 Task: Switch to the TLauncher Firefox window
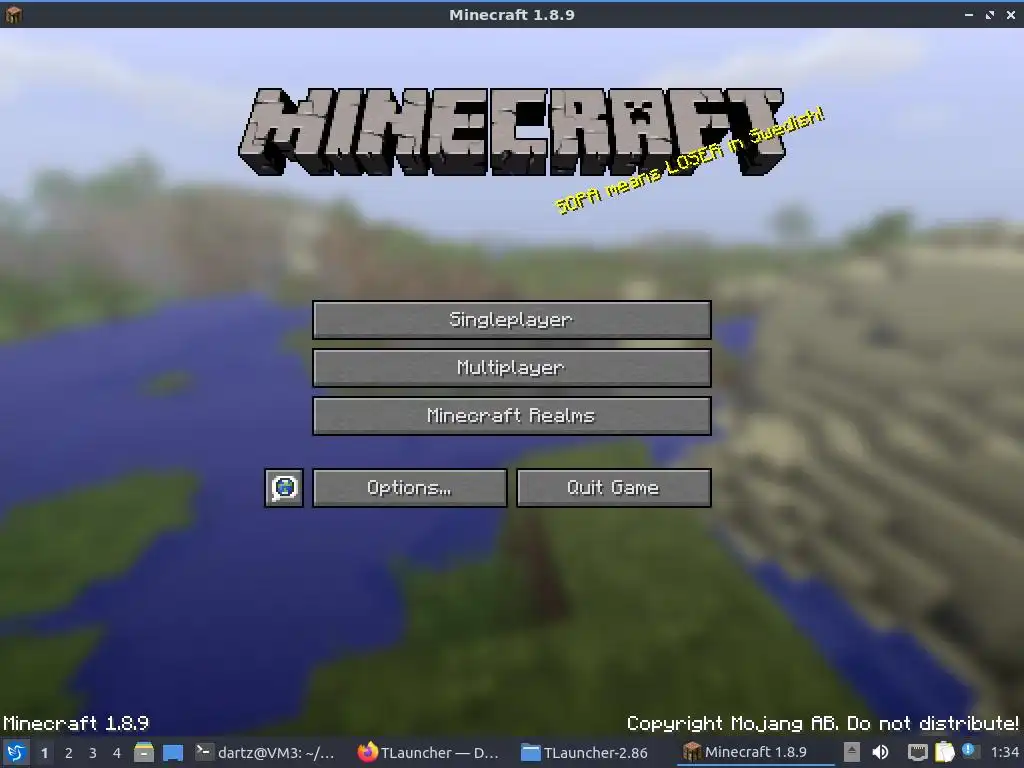pos(430,752)
